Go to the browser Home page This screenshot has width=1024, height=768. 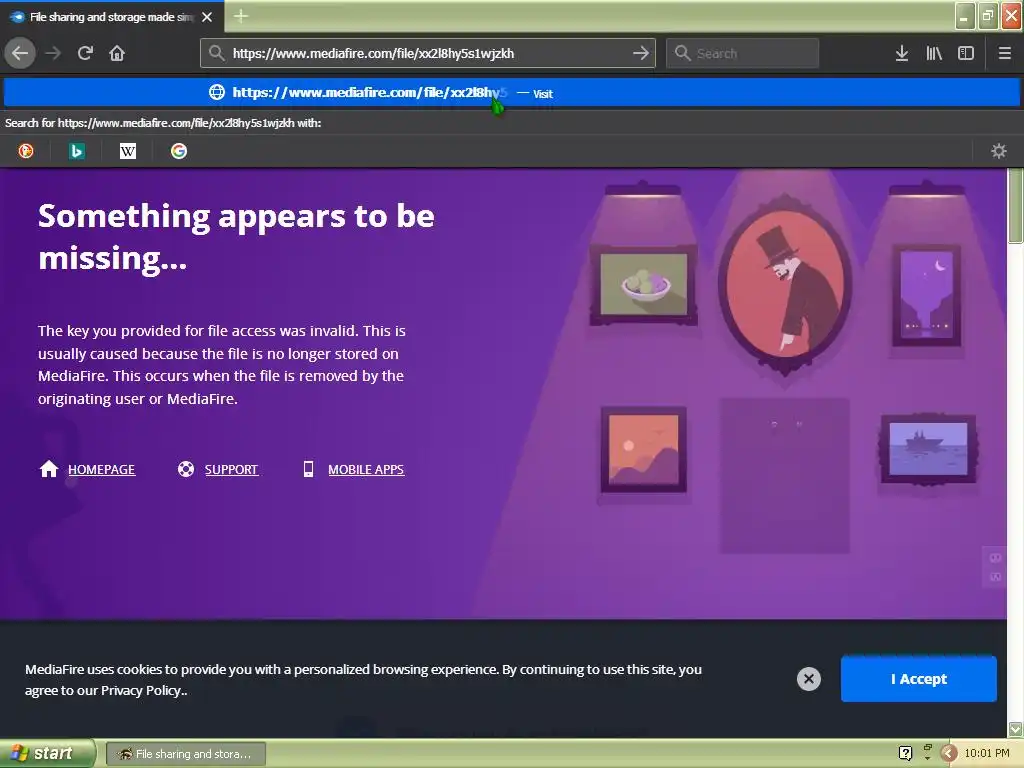117,53
